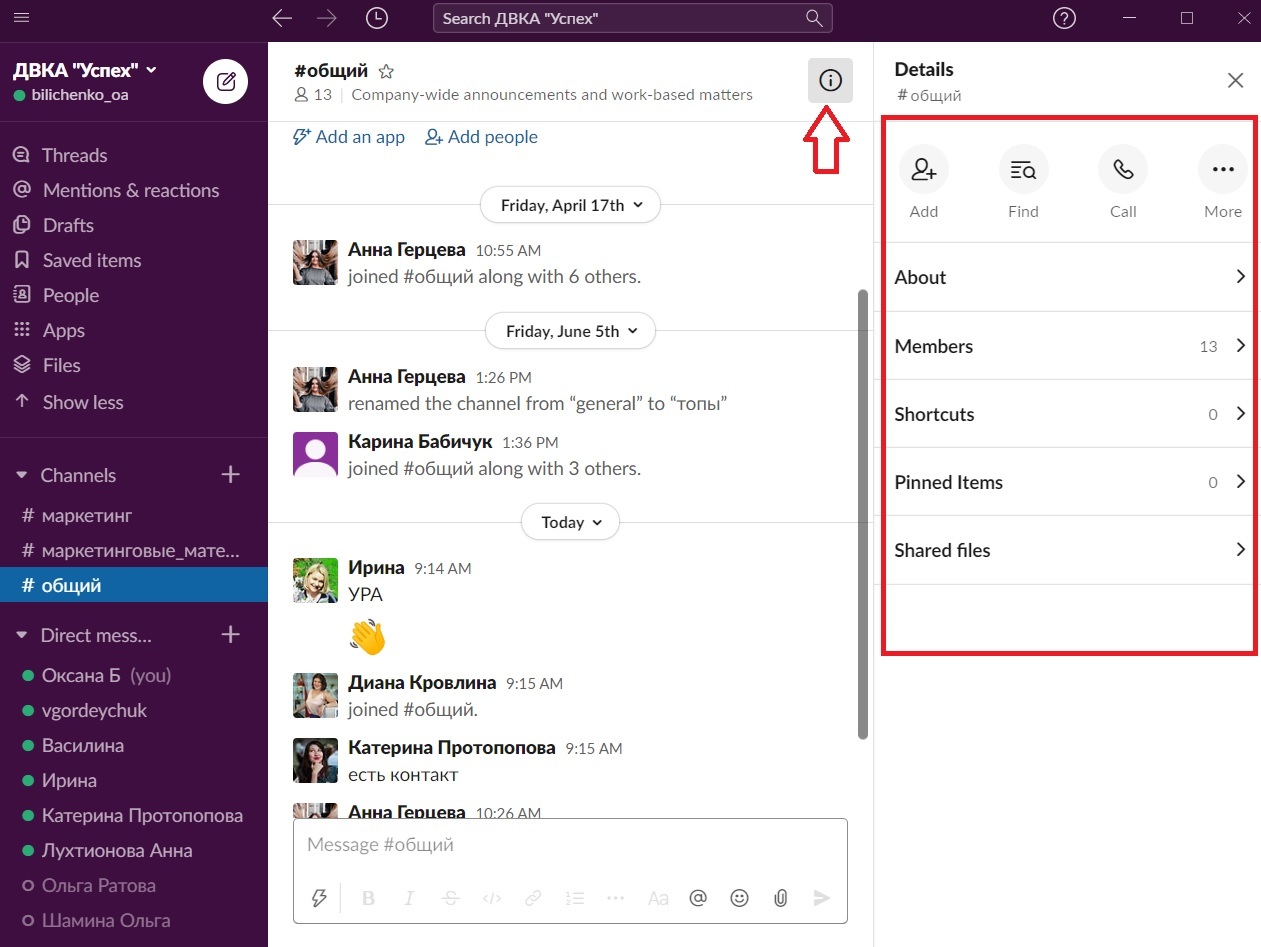Viewport: 1261px width, 947px height.
Task: Click Show less in sidebar
Action: (x=134, y=402)
